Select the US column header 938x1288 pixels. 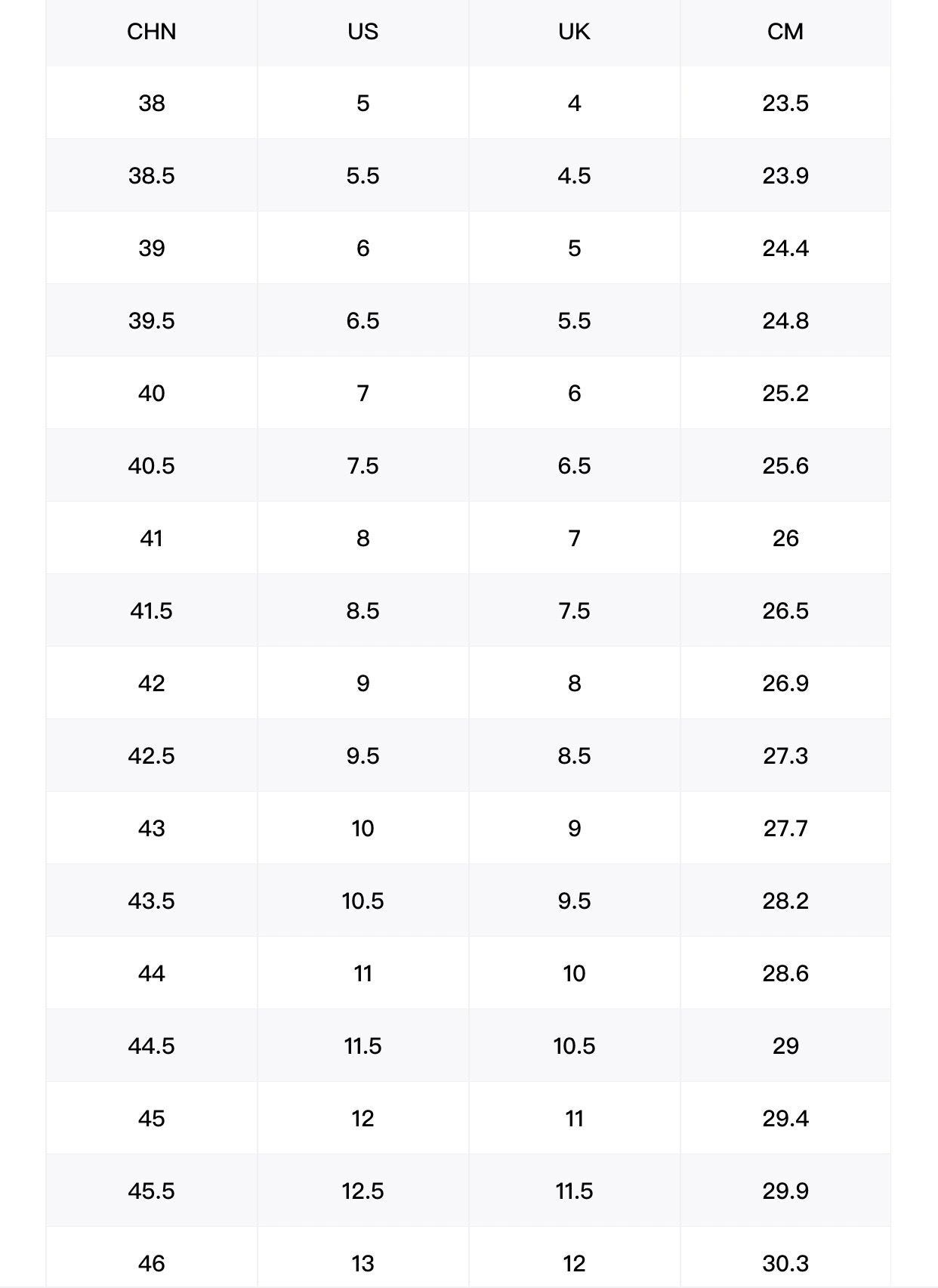[363, 32]
